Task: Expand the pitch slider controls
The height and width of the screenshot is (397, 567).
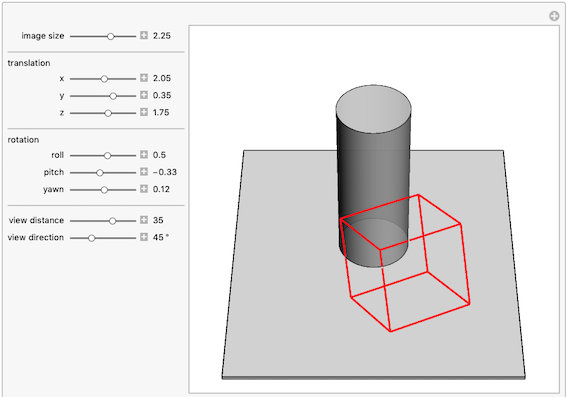Action: [144, 172]
